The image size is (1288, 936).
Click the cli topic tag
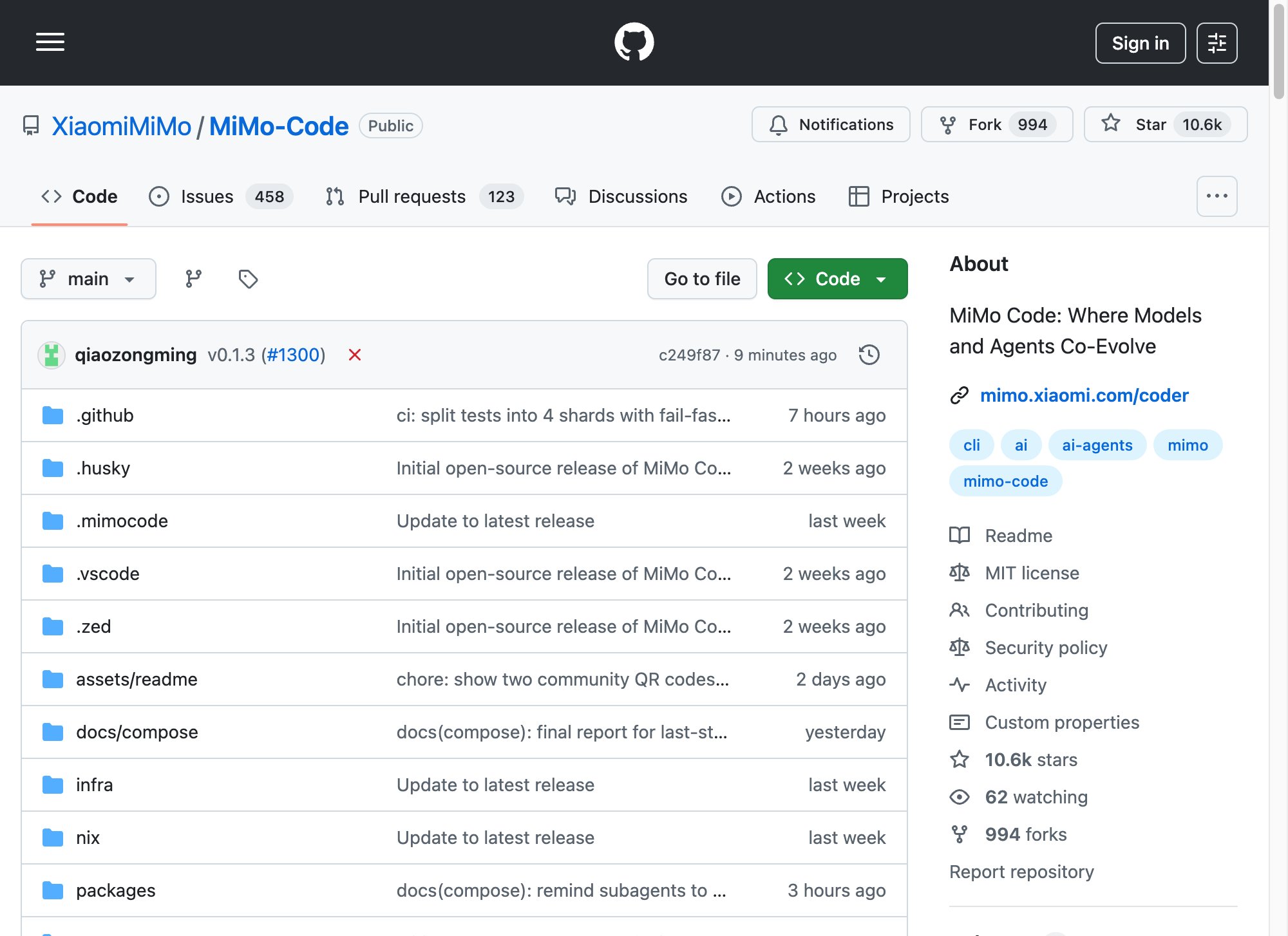pyautogui.click(x=972, y=445)
